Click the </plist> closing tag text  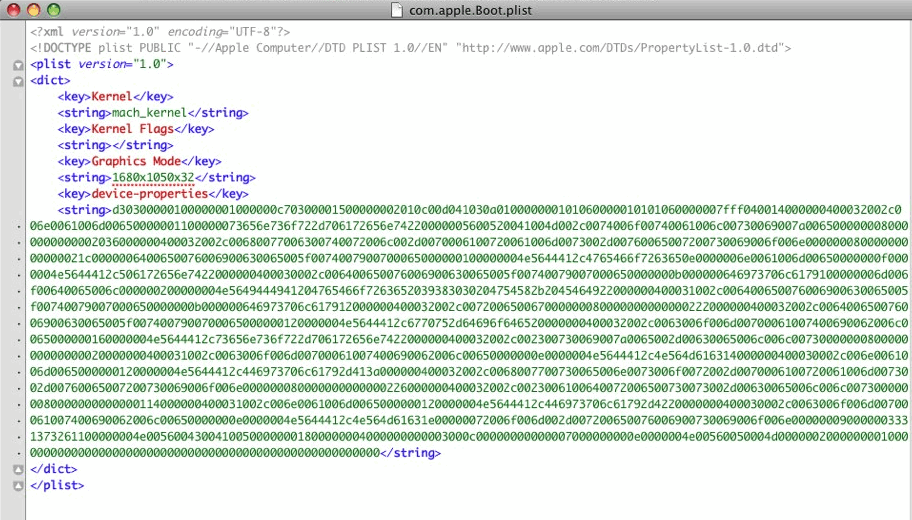pyautogui.click(x=57, y=485)
